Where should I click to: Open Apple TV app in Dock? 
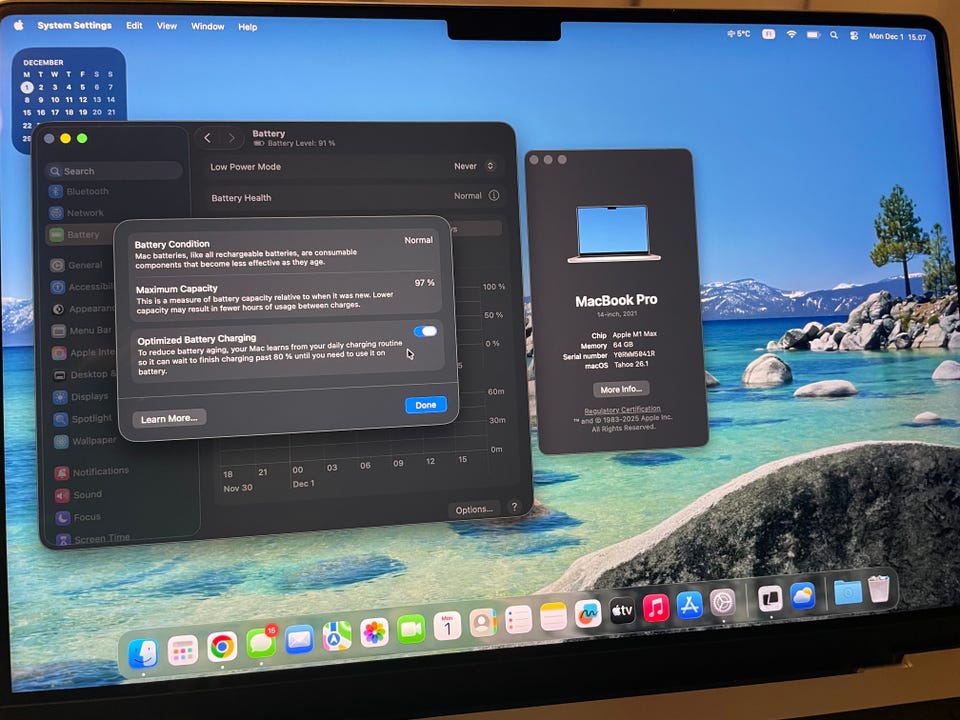(622, 611)
